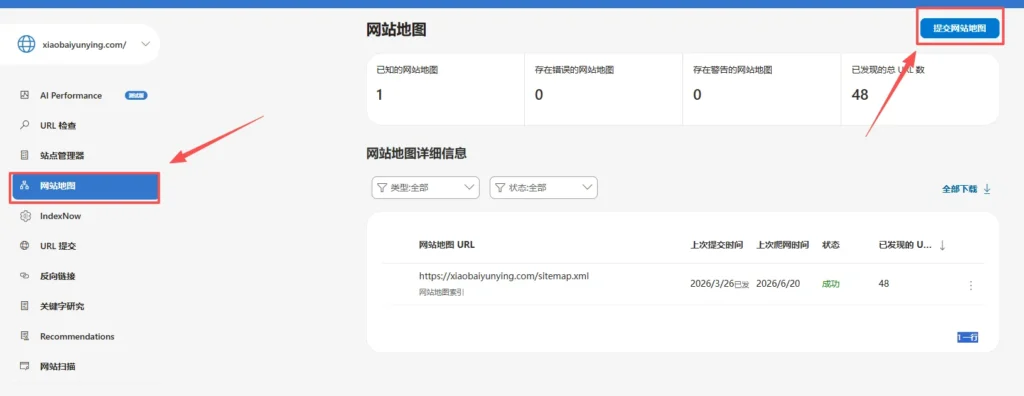Sort by 网站地图 URL column header
Image resolution: width=1024 pixels, height=396 pixels.
[447, 245]
